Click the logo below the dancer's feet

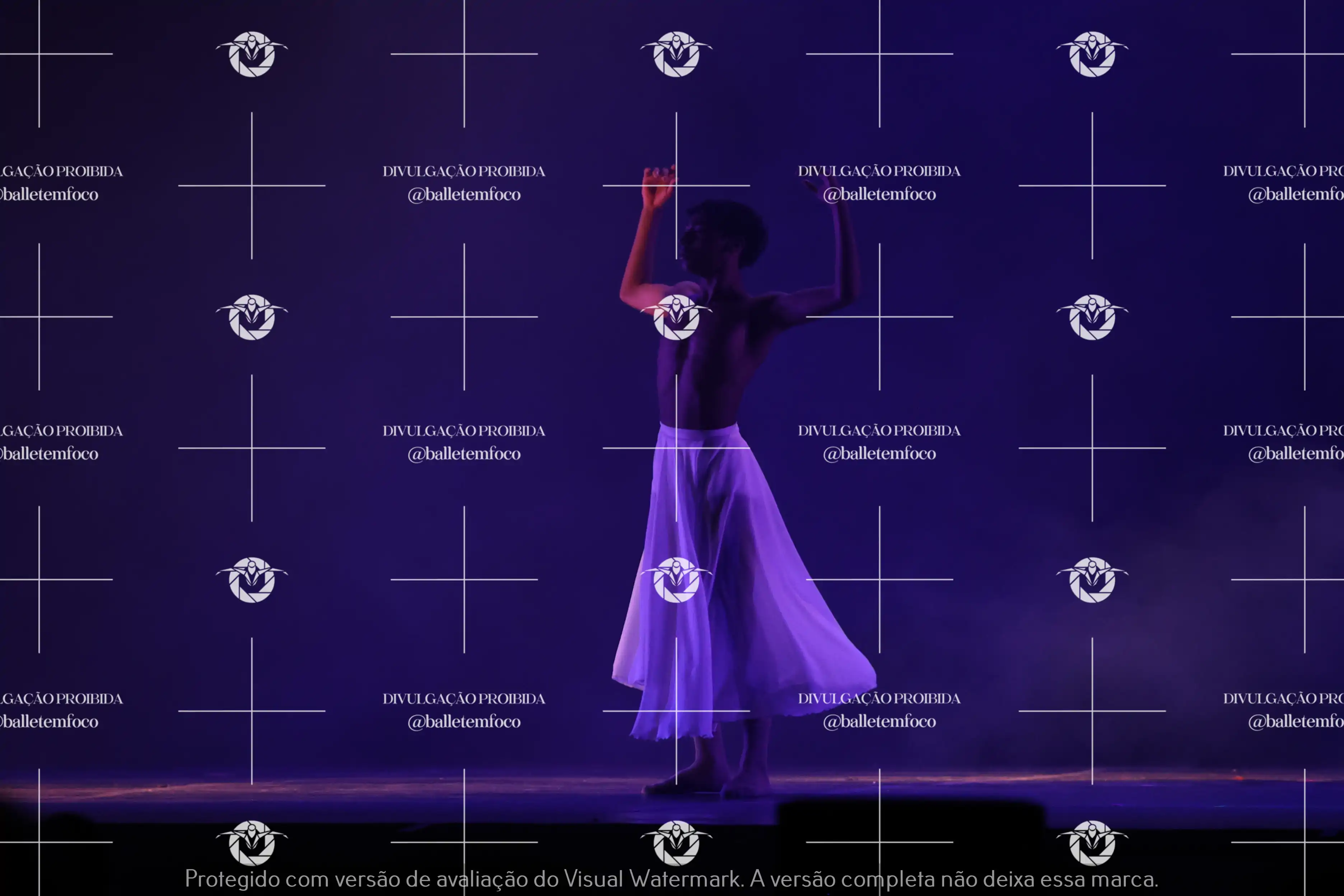676,843
